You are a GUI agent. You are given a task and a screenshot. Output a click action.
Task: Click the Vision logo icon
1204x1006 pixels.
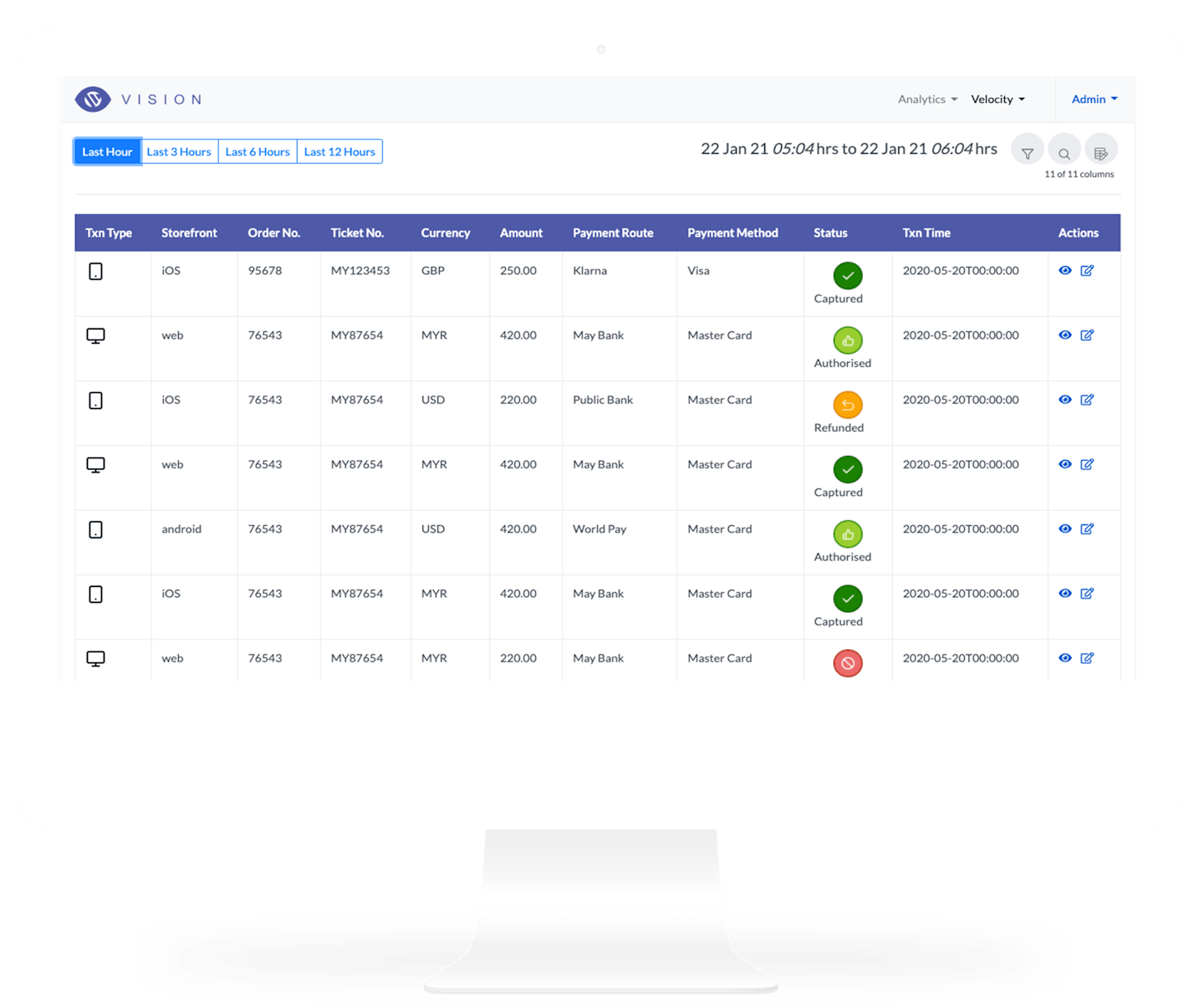pos(93,100)
